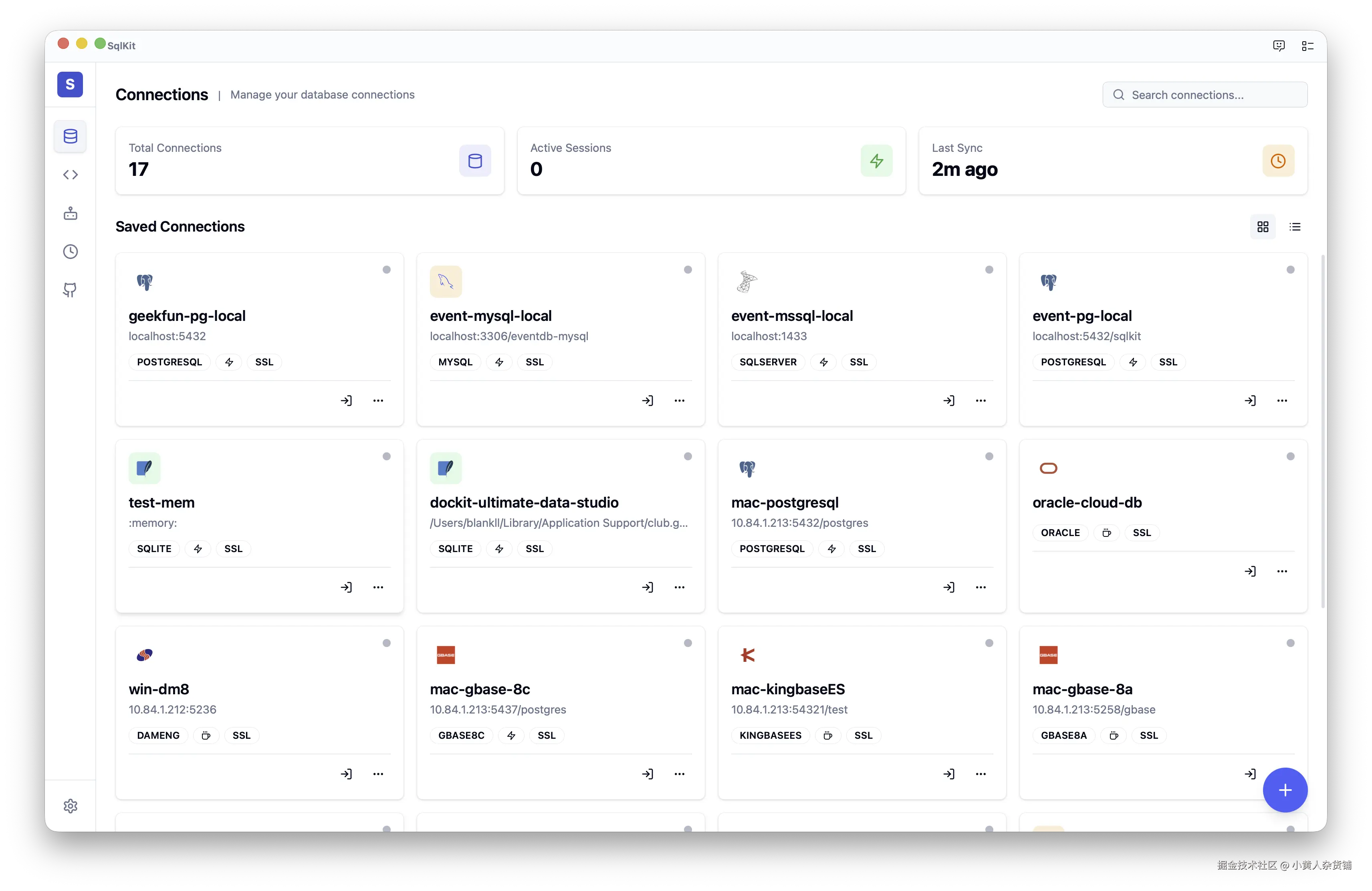Connect to mac-kingbaseES
Viewport: 1372px width, 891px height.
point(949,774)
